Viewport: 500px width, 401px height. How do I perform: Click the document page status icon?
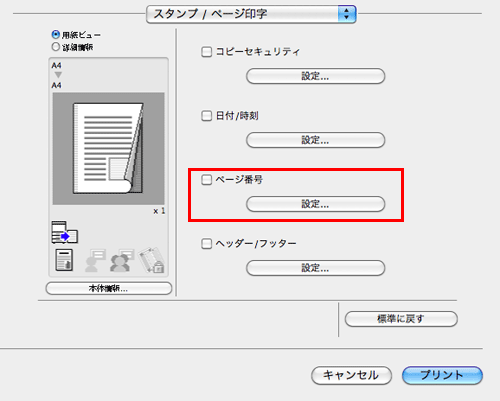click(x=64, y=260)
